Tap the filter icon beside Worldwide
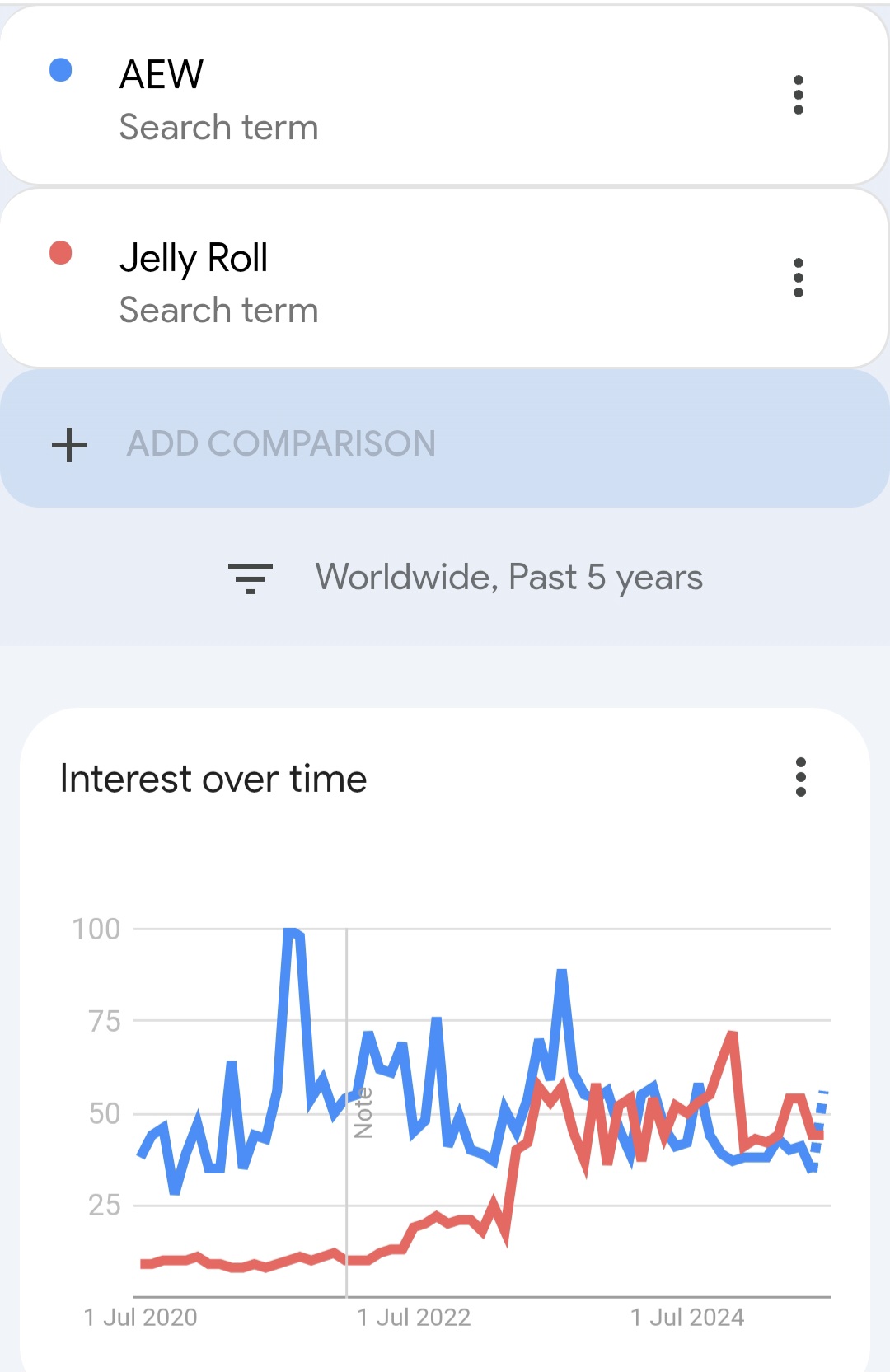890x1372 pixels. [251, 578]
